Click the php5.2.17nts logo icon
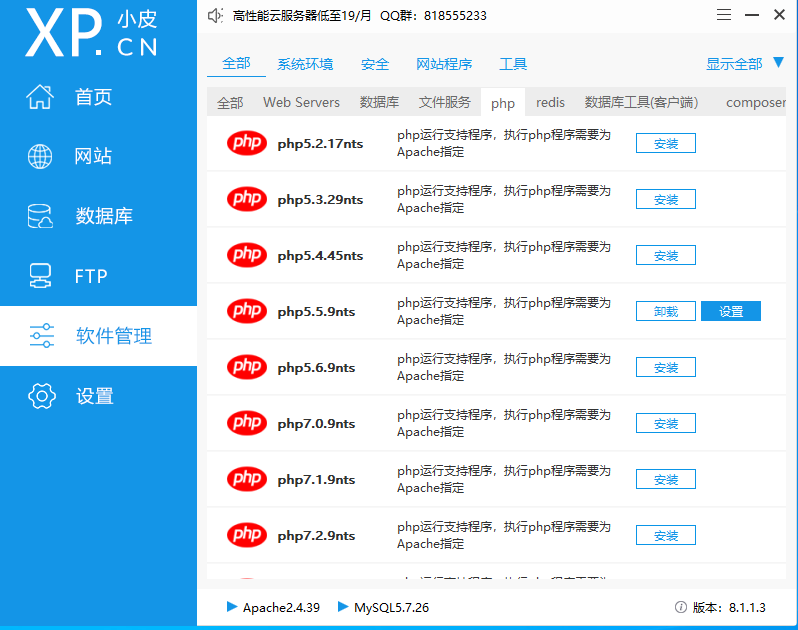Viewport: 798px width, 630px height. [x=247, y=143]
